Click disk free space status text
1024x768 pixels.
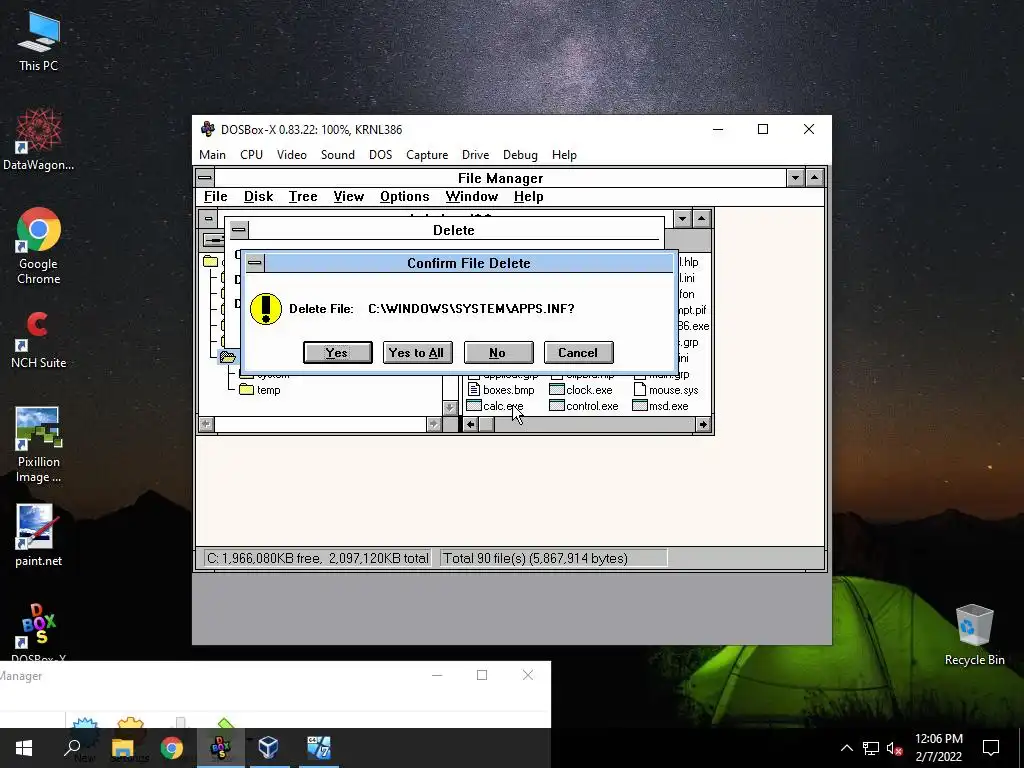coord(318,558)
